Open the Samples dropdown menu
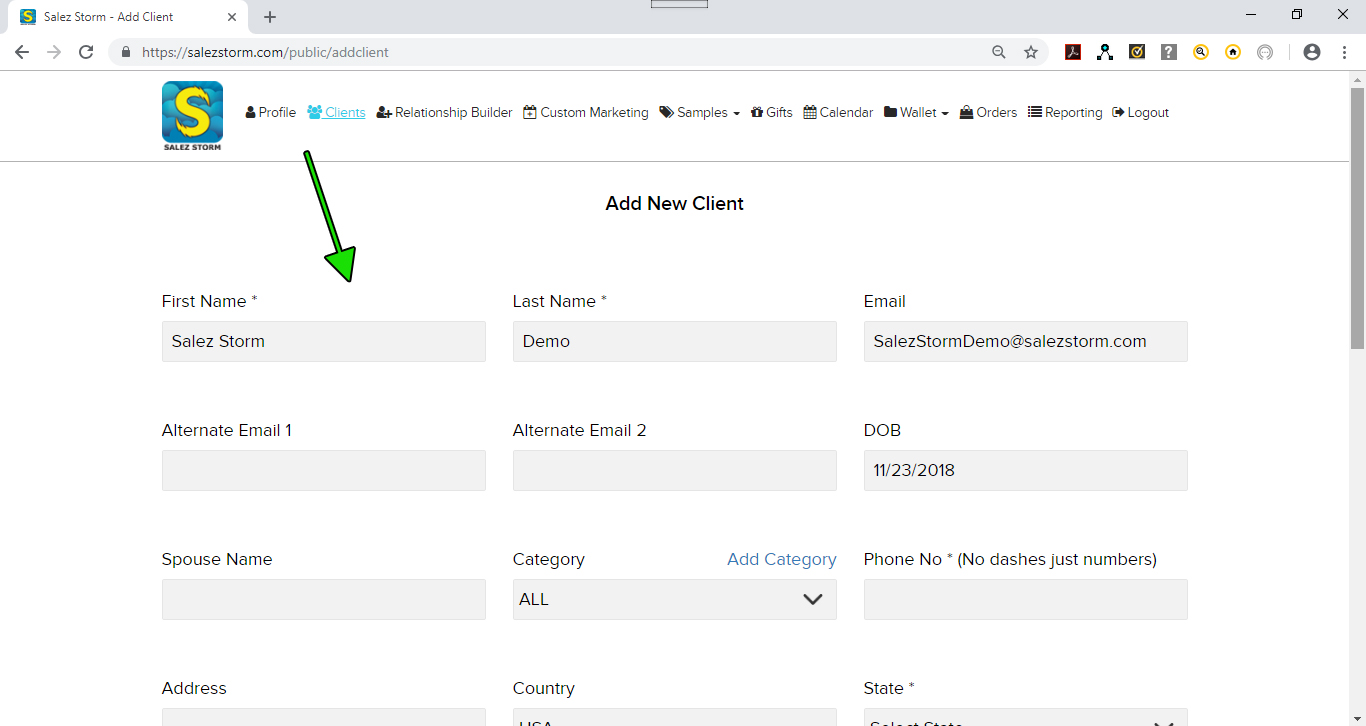 click(699, 113)
